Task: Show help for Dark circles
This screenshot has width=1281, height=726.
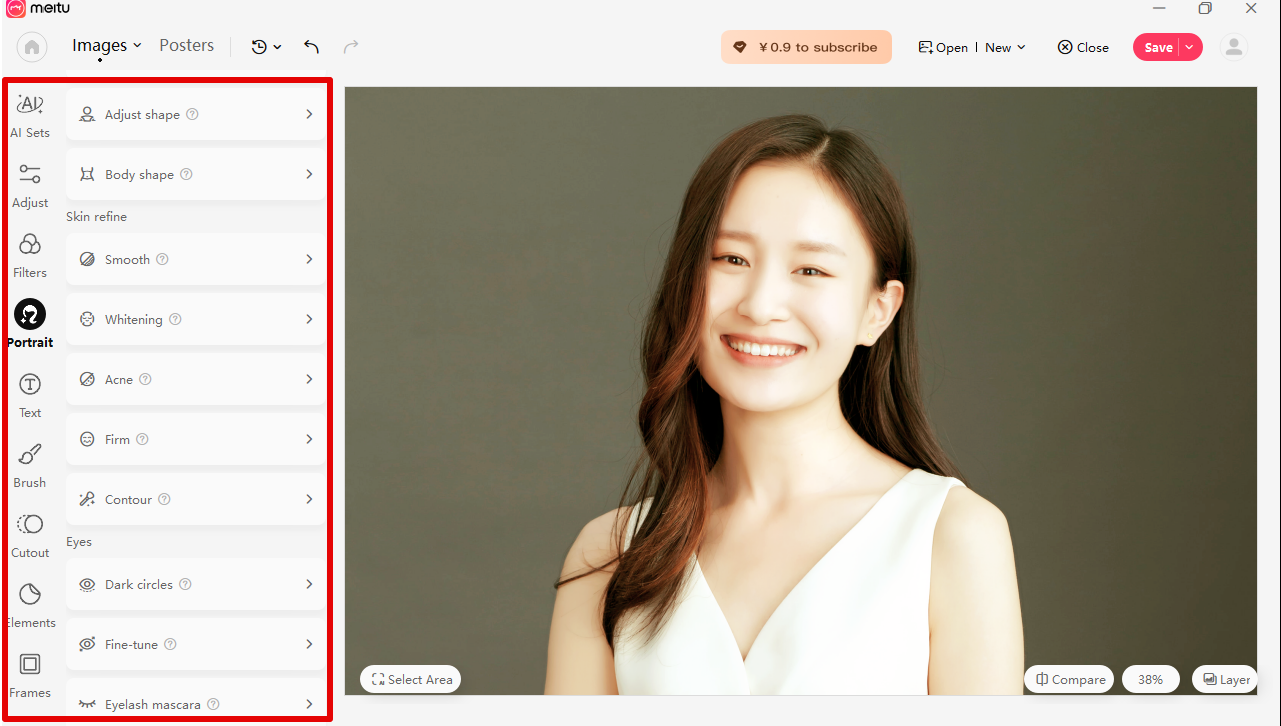Action: point(185,584)
